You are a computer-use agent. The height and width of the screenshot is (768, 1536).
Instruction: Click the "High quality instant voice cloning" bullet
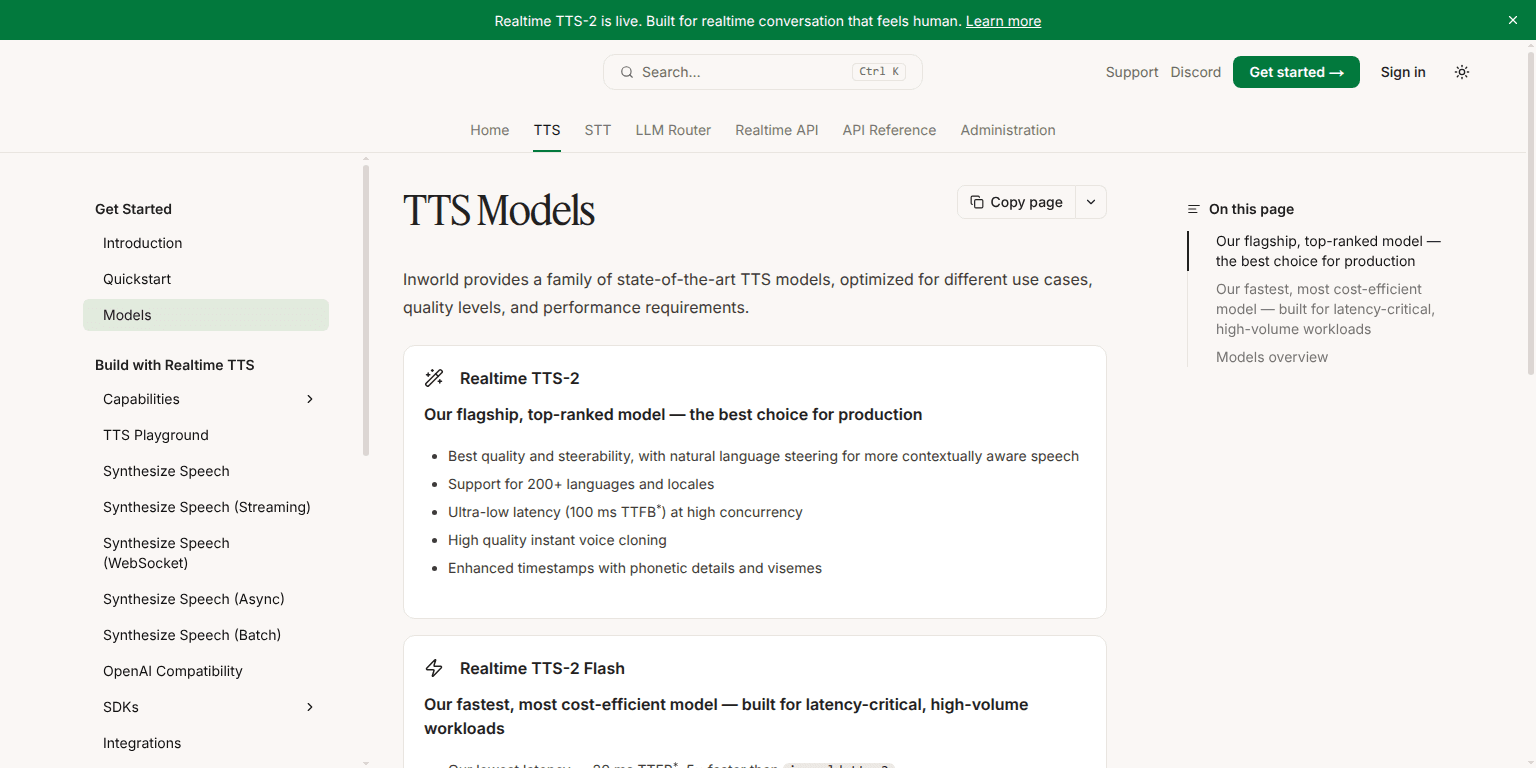[x=557, y=540]
